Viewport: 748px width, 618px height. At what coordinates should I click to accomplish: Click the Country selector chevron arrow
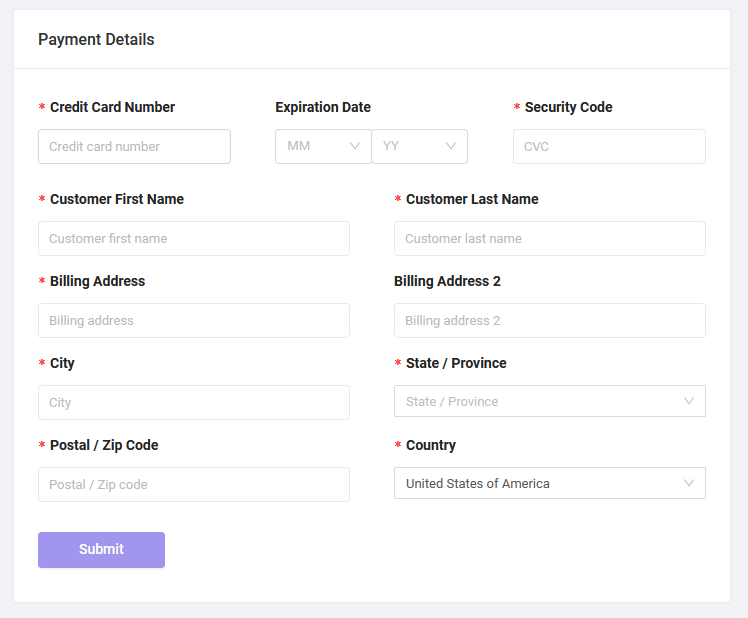point(689,483)
